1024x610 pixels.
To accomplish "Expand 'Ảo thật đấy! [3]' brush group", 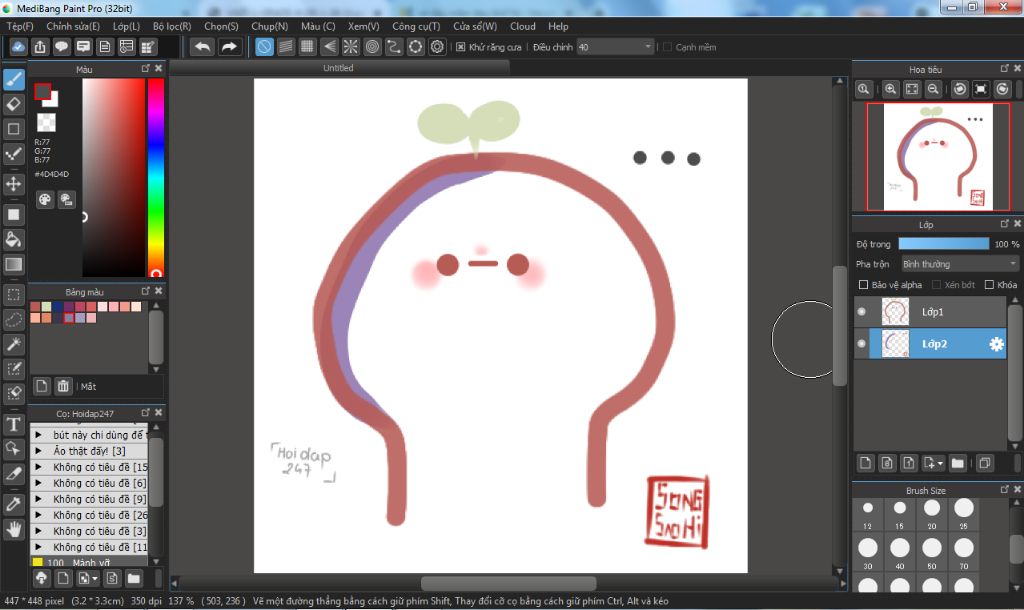I will click(39, 451).
